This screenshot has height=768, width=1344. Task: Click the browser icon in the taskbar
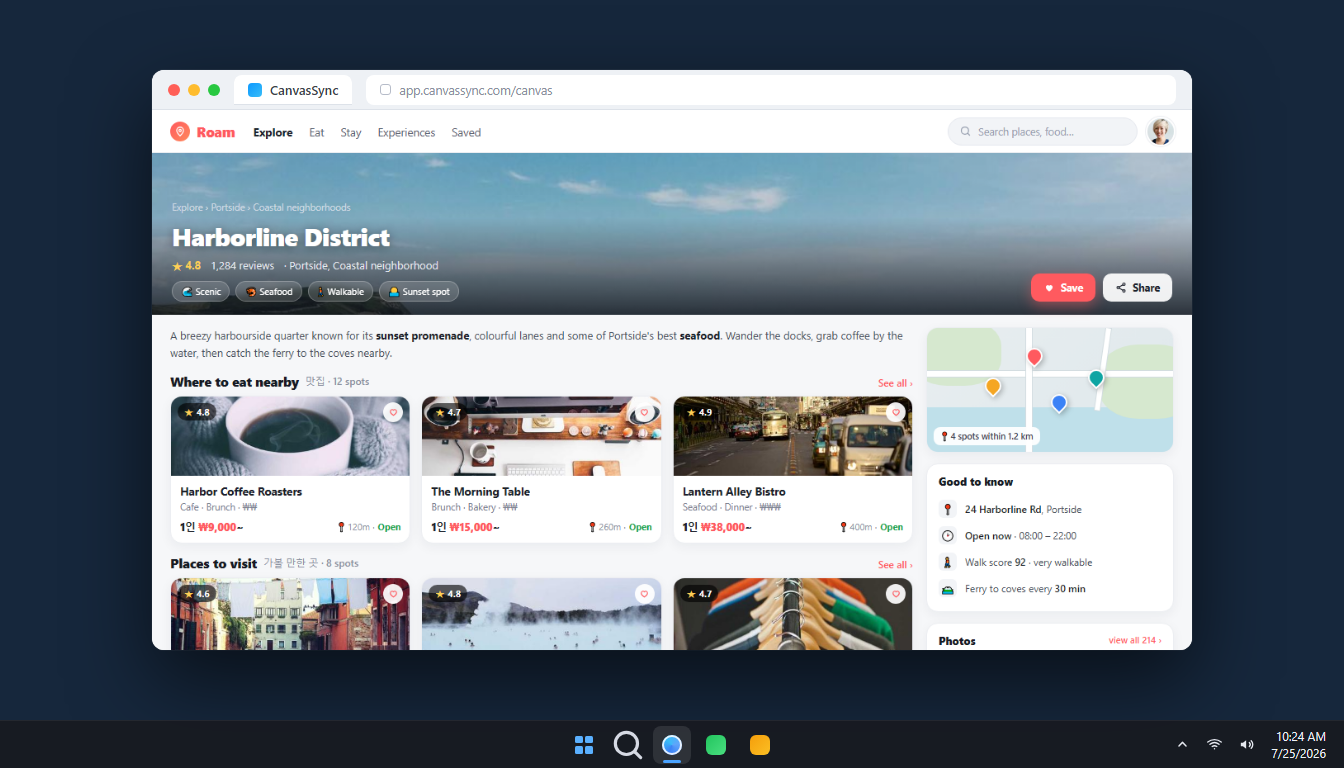click(672, 745)
